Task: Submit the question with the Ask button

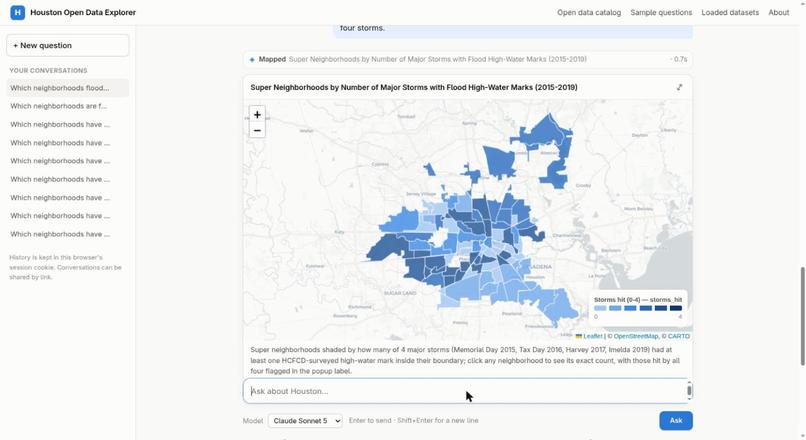Action: [675, 420]
